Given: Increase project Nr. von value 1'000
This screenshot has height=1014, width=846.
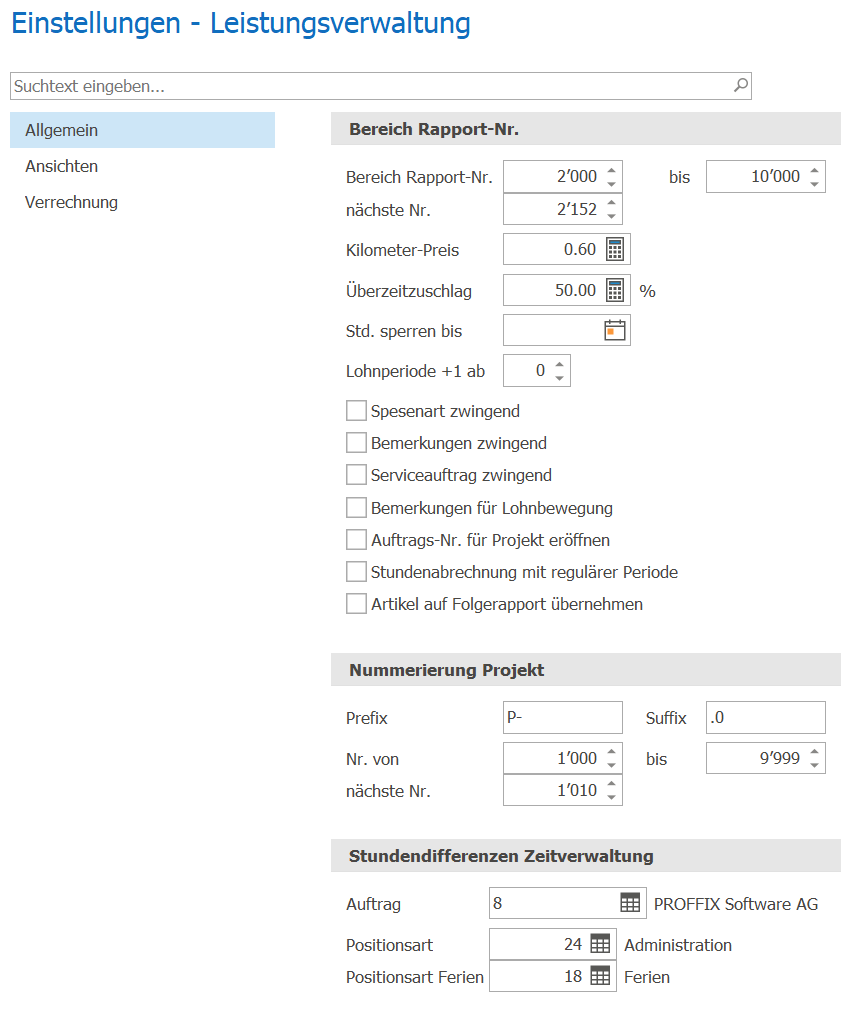Looking at the screenshot, I should [611, 751].
